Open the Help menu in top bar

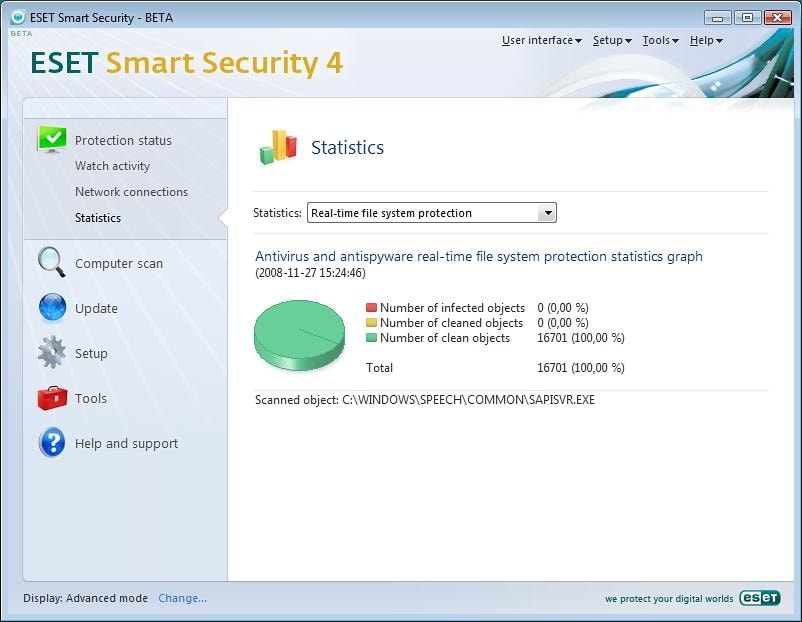706,40
